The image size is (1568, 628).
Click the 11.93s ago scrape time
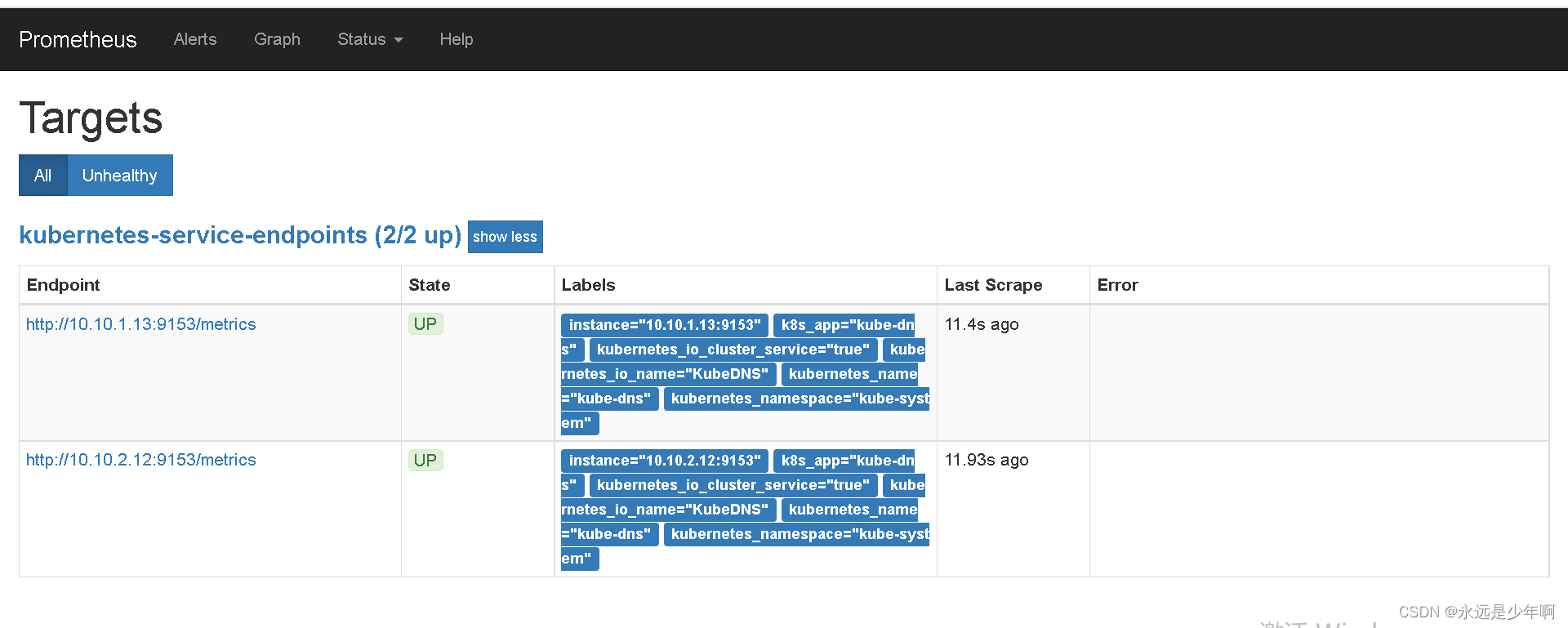(x=987, y=460)
